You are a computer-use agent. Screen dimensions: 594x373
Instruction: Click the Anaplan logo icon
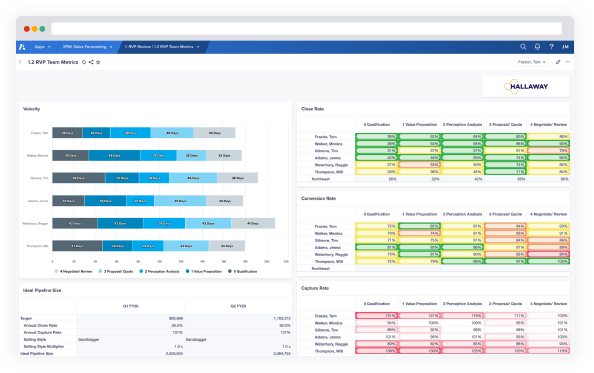(22, 47)
